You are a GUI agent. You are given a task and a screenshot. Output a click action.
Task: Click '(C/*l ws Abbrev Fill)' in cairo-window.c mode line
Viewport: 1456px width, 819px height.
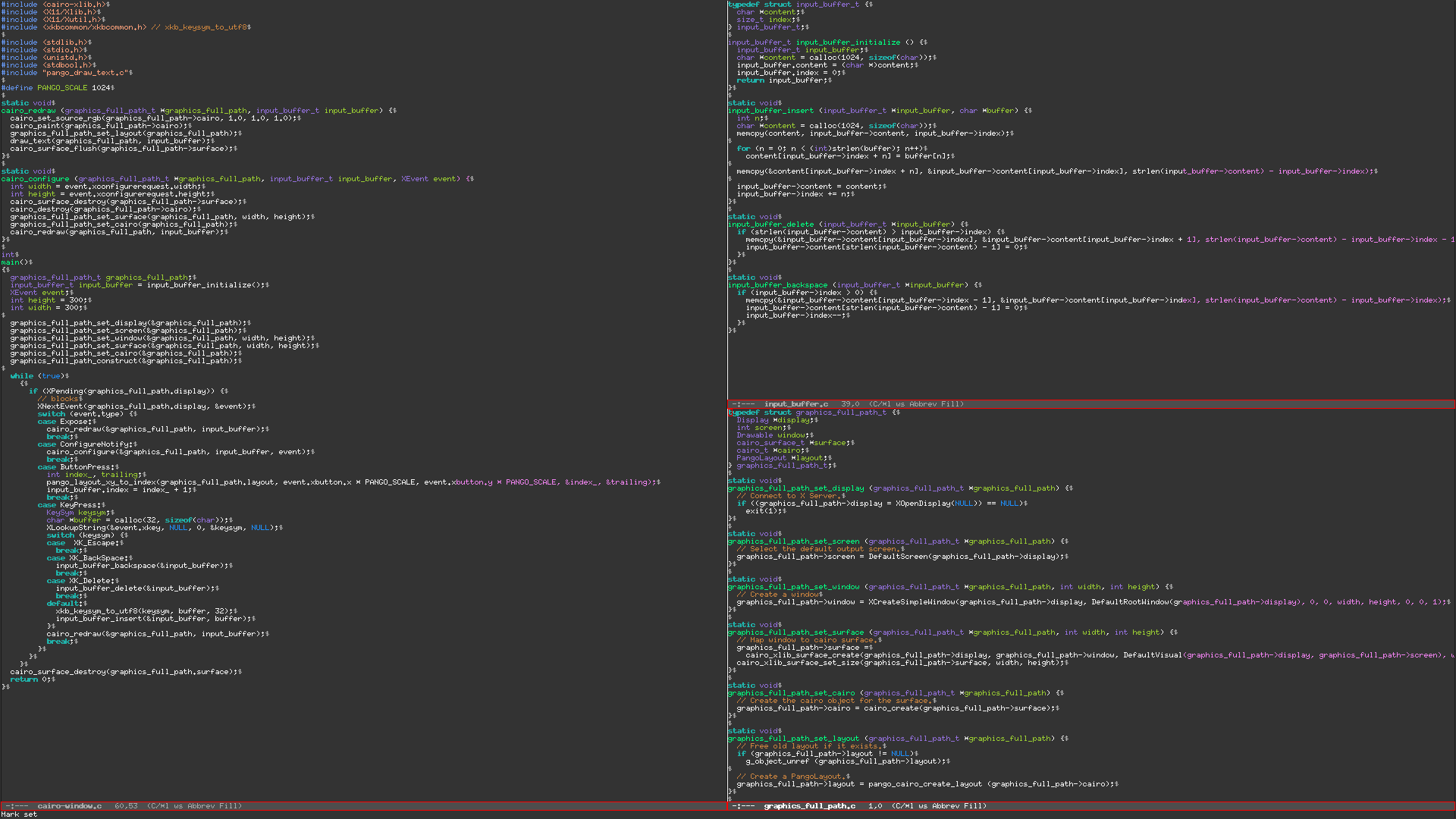tap(194, 806)
